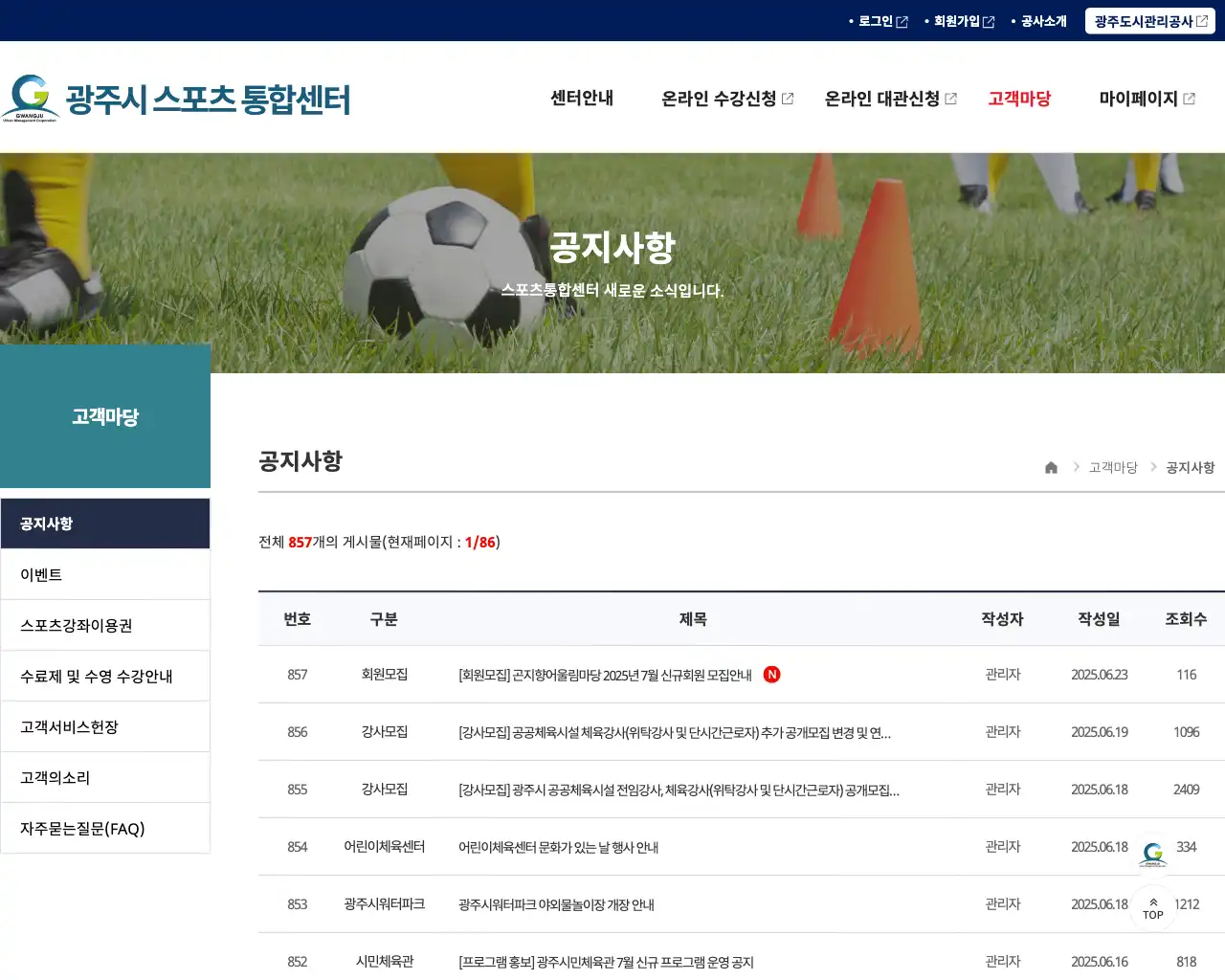
Task: Select 고객의소리 in the sidebar
Action: coord(105,777)
